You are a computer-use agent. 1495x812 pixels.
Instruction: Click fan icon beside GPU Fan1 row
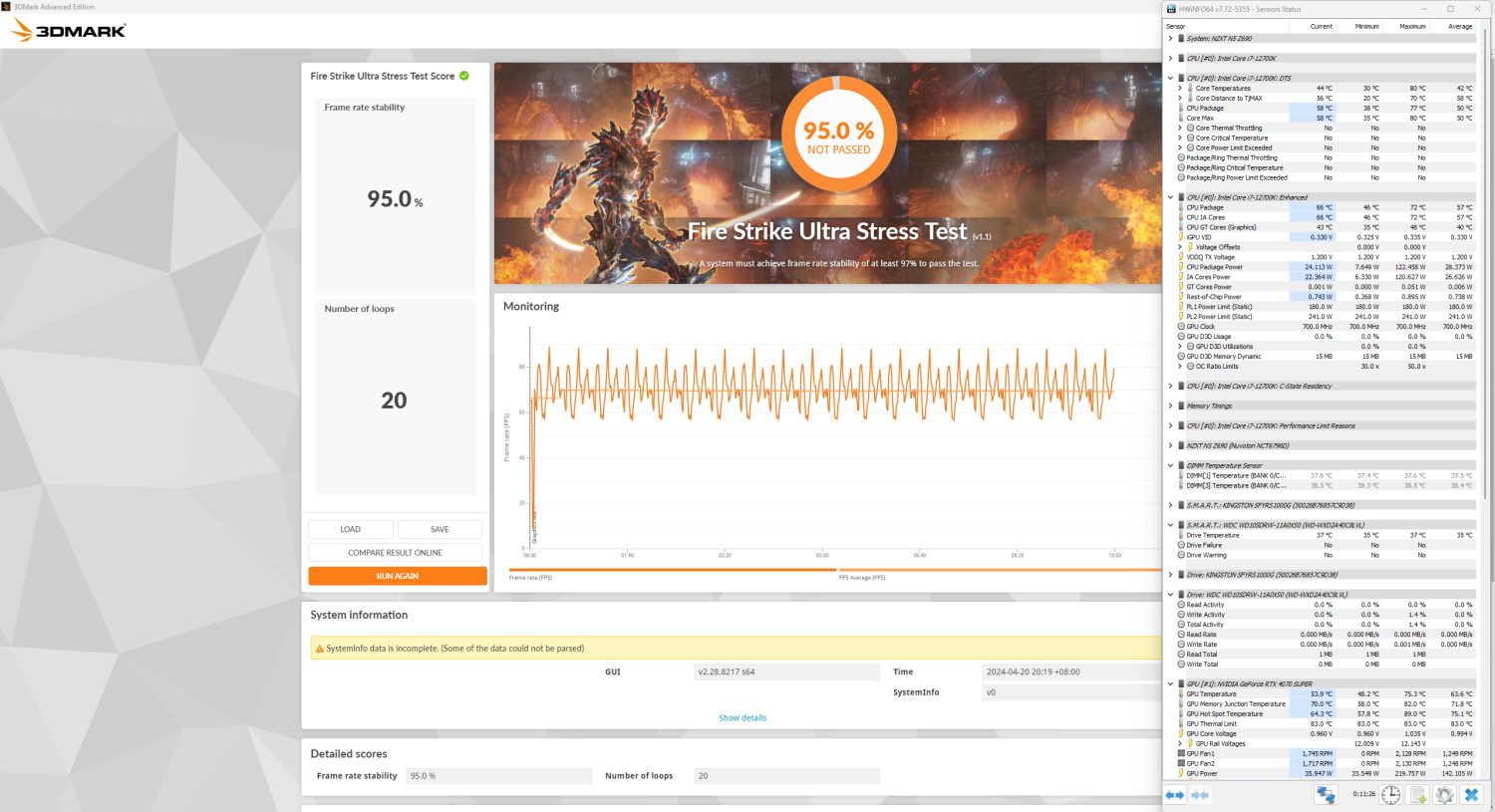point(1182,754)
